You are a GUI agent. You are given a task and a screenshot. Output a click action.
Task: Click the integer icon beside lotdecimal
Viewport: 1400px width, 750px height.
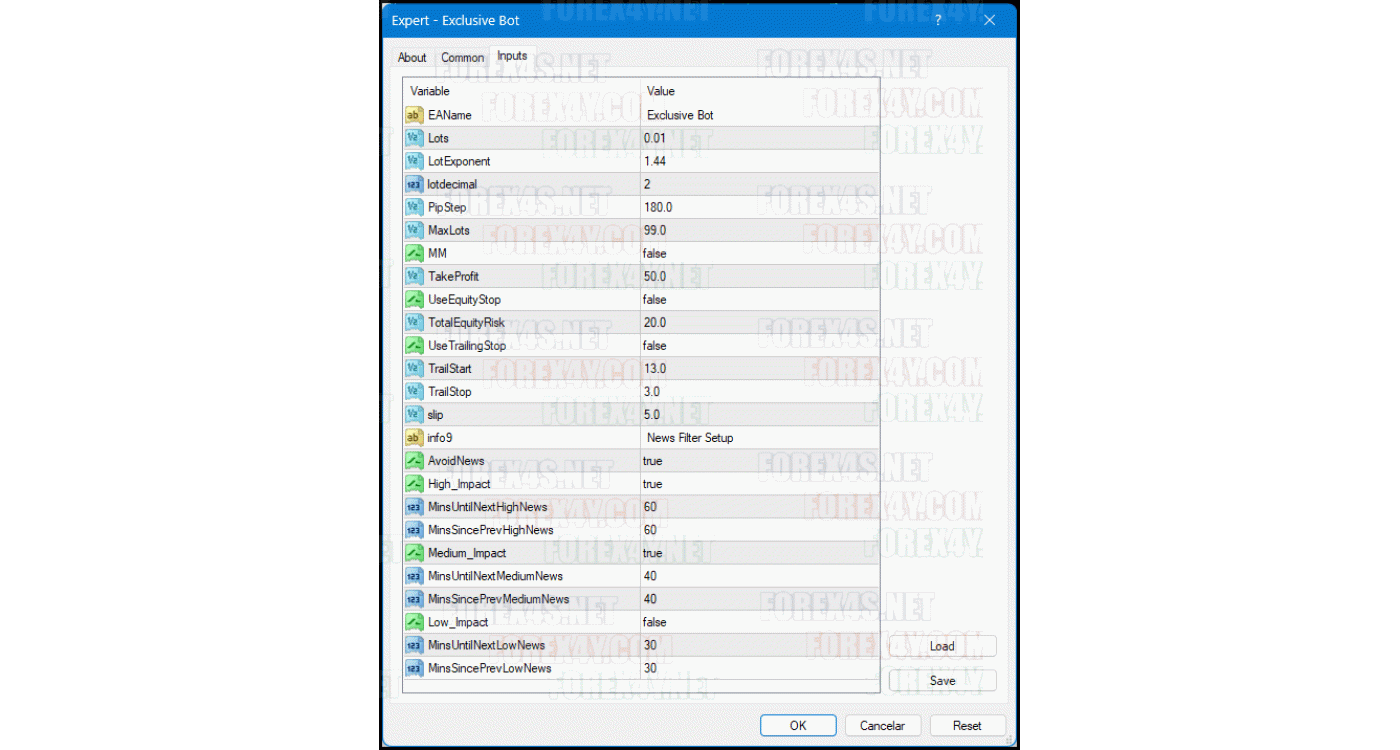click(x=414, y=184)
